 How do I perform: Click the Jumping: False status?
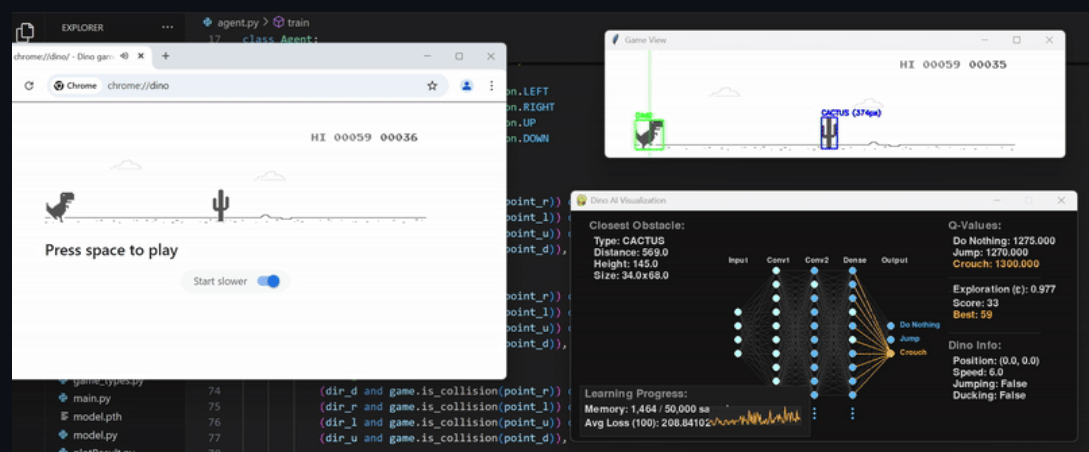[x=990, y=384]
